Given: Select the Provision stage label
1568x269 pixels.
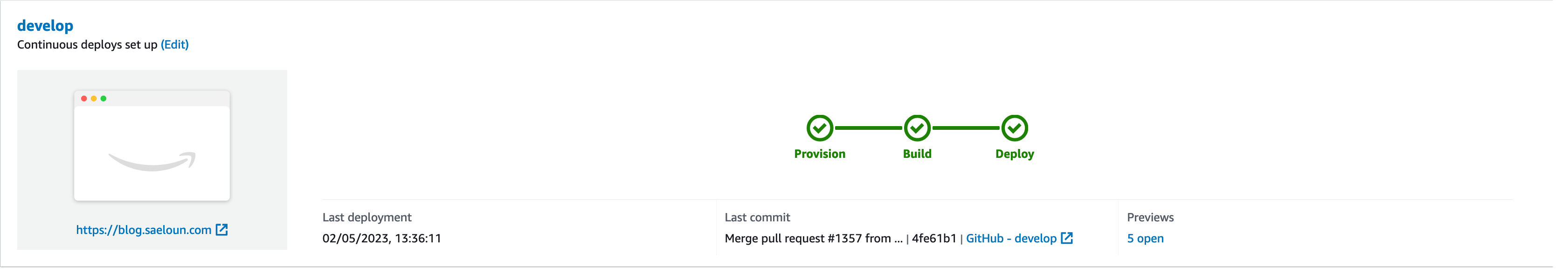Looking at the screenshot, I should [819, 154].
